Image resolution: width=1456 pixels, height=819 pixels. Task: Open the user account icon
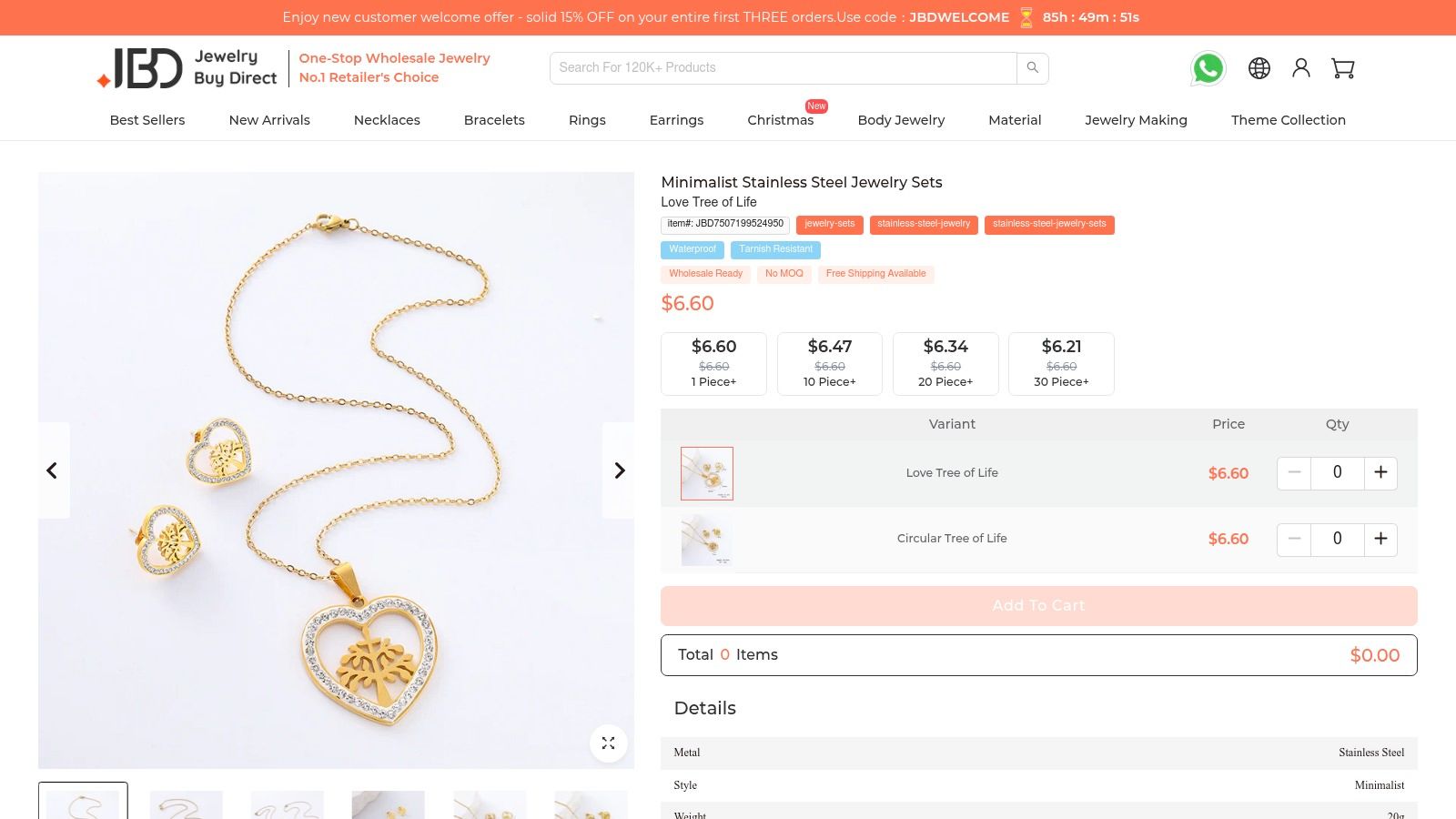[x=1300, y=67]
